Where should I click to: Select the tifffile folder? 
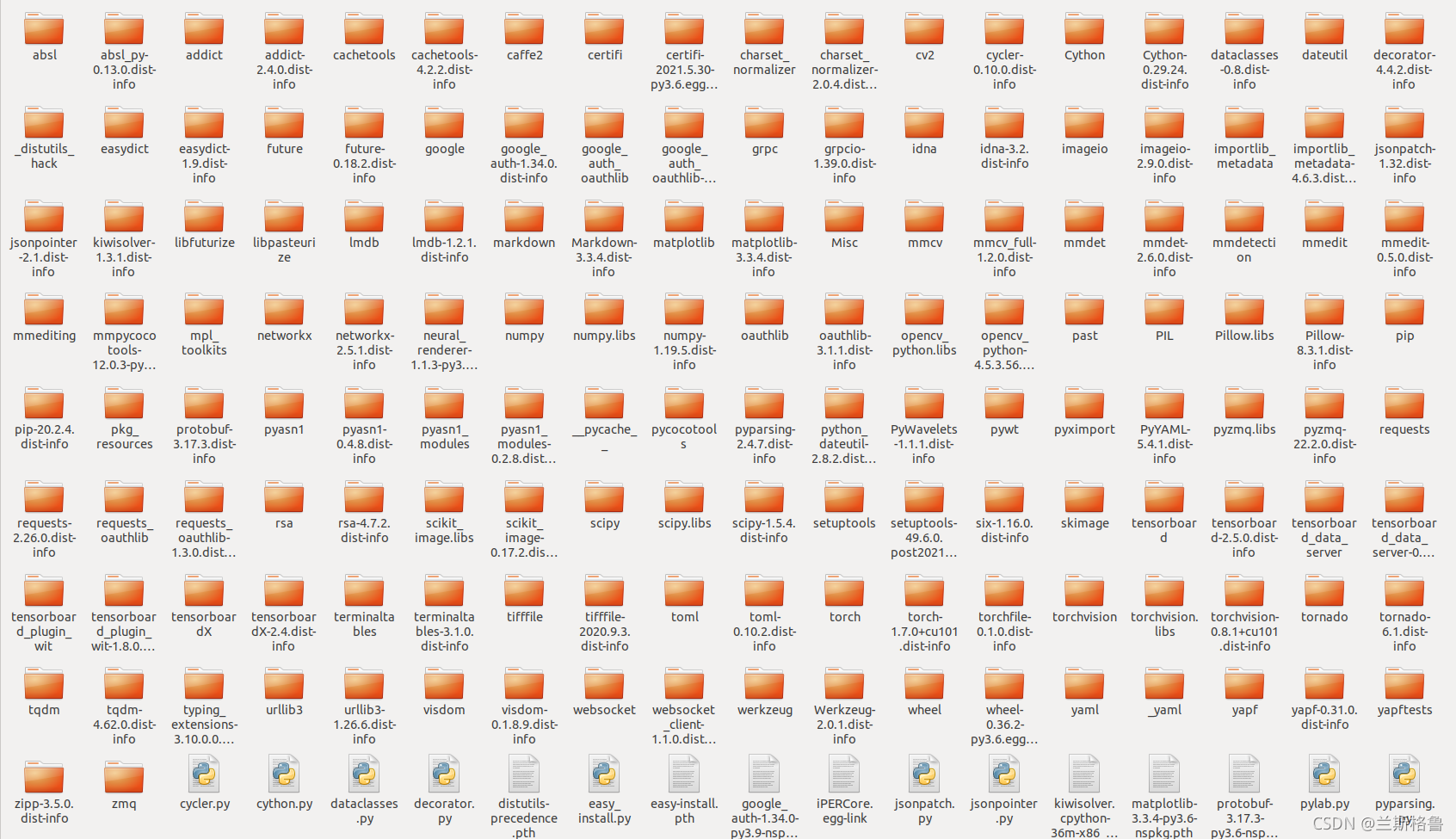pos(524,591)
